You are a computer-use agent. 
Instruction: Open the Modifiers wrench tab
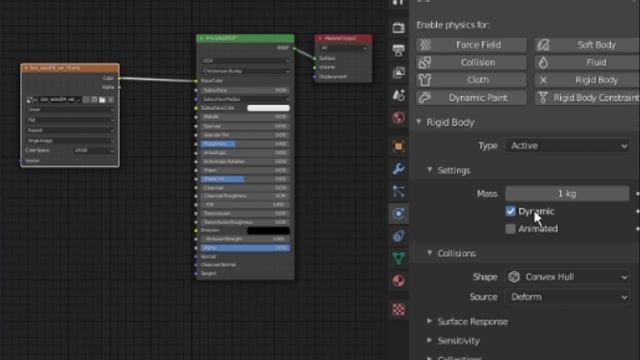coord(398,169)
